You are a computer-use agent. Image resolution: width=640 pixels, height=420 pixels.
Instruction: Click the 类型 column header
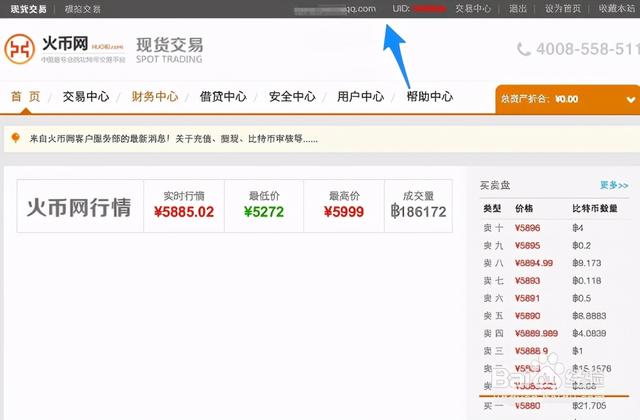tap(492, 209)
